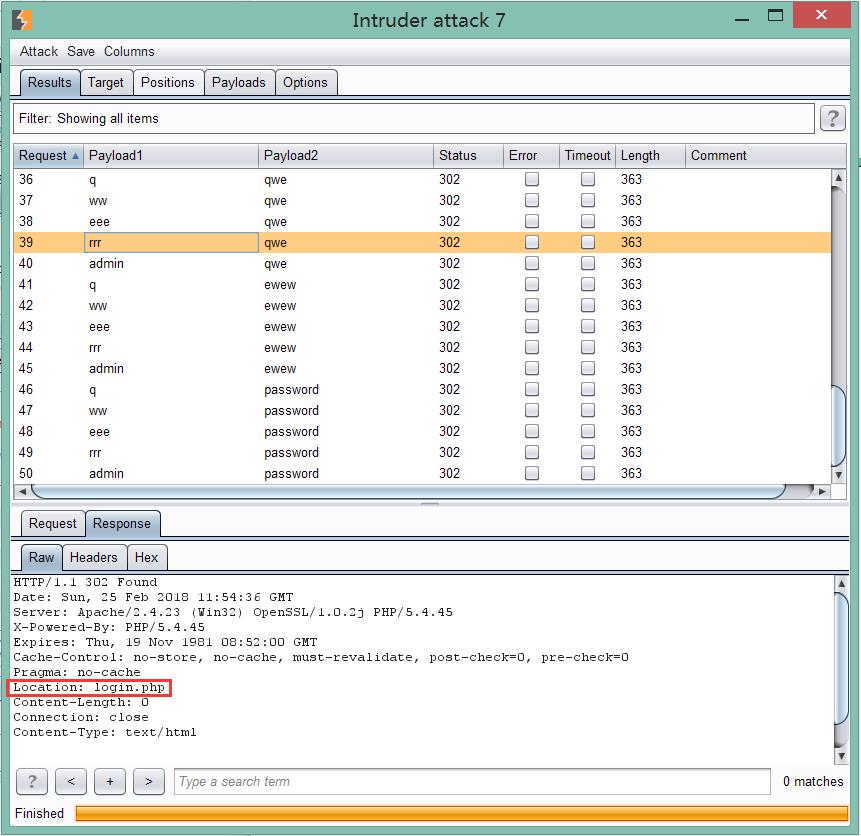The height and width of the screenshot is (836, 861).
Task: Toggle Timeout checkbox for request 39
Action: tap(588, 242)
